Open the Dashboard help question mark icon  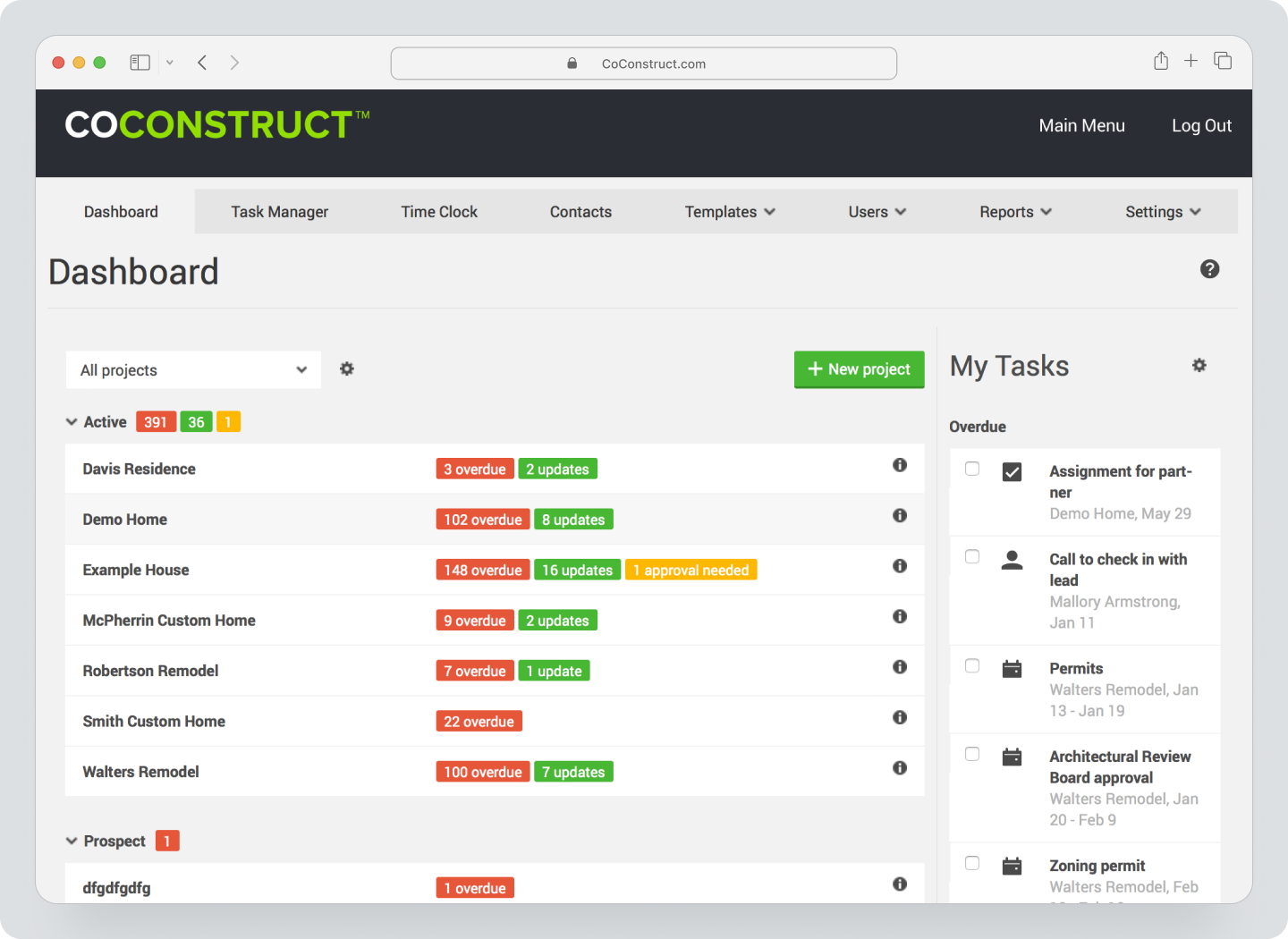pyautogui.click(x=1210, y=269)
